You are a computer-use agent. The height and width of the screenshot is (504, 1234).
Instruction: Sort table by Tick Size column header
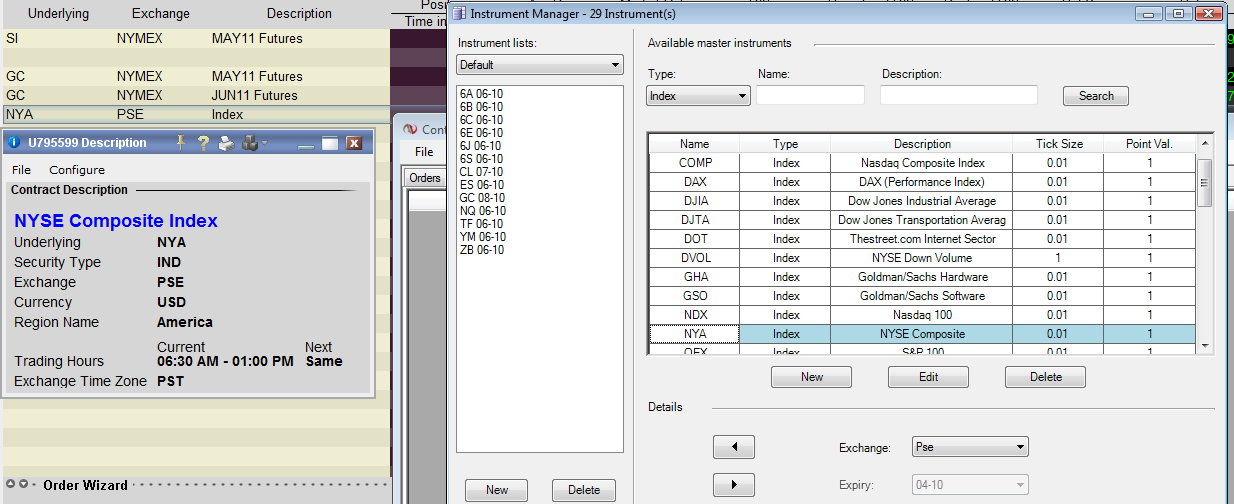pyautogui.click(x=1059, y=144)
